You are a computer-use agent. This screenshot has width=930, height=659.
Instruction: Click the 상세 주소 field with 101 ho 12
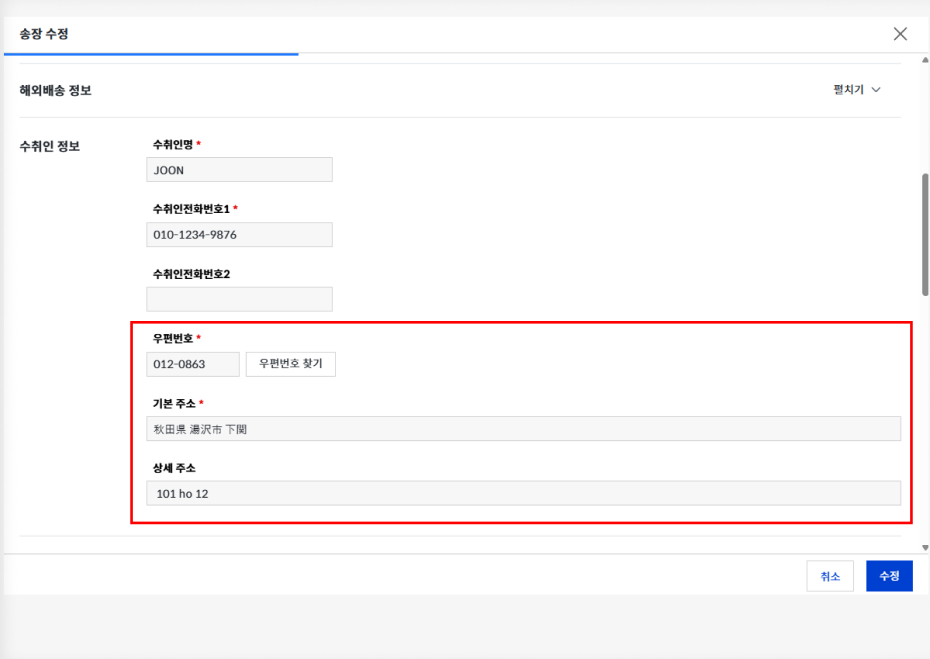coord(523,493)
